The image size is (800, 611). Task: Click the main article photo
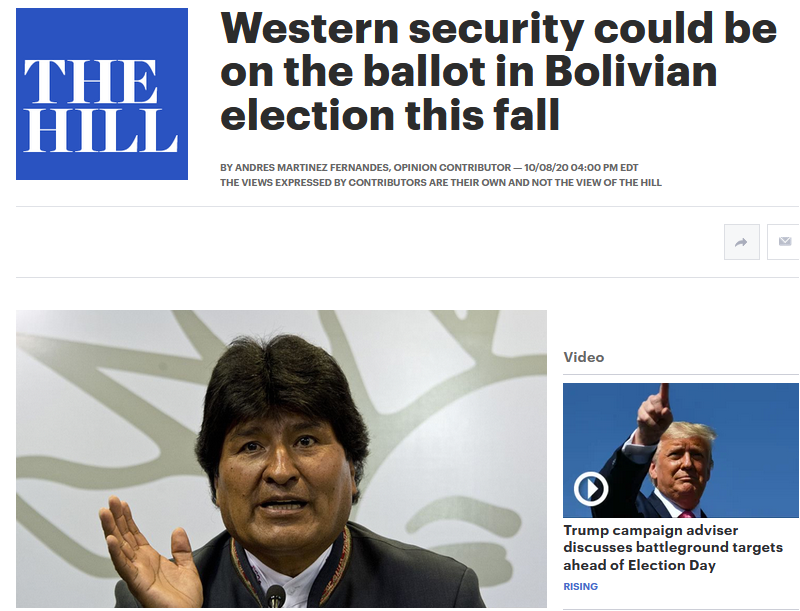pos(281,459)
